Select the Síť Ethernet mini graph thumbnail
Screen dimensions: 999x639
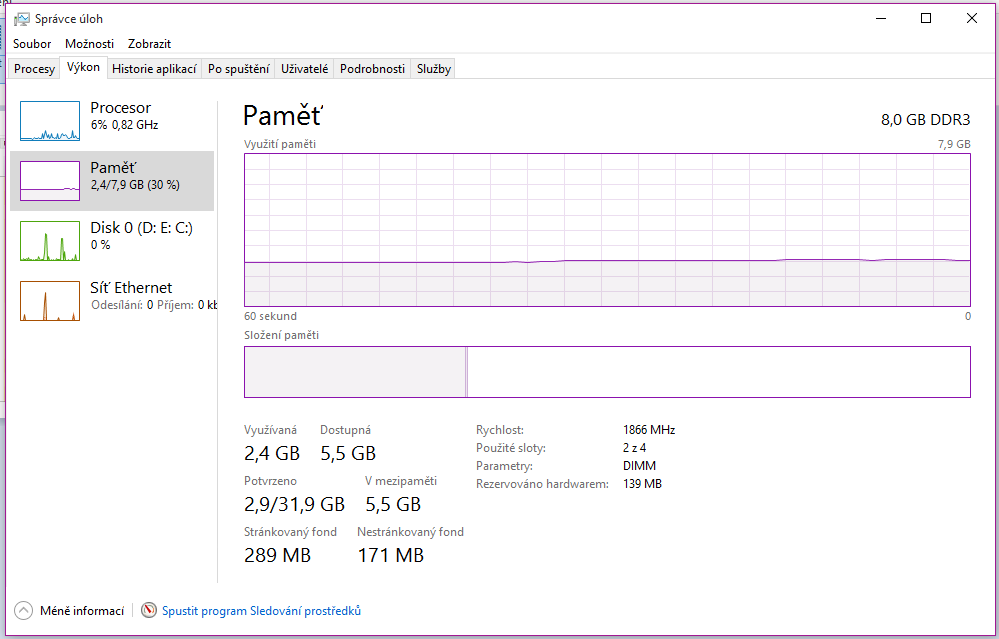[x=50, y=301]
